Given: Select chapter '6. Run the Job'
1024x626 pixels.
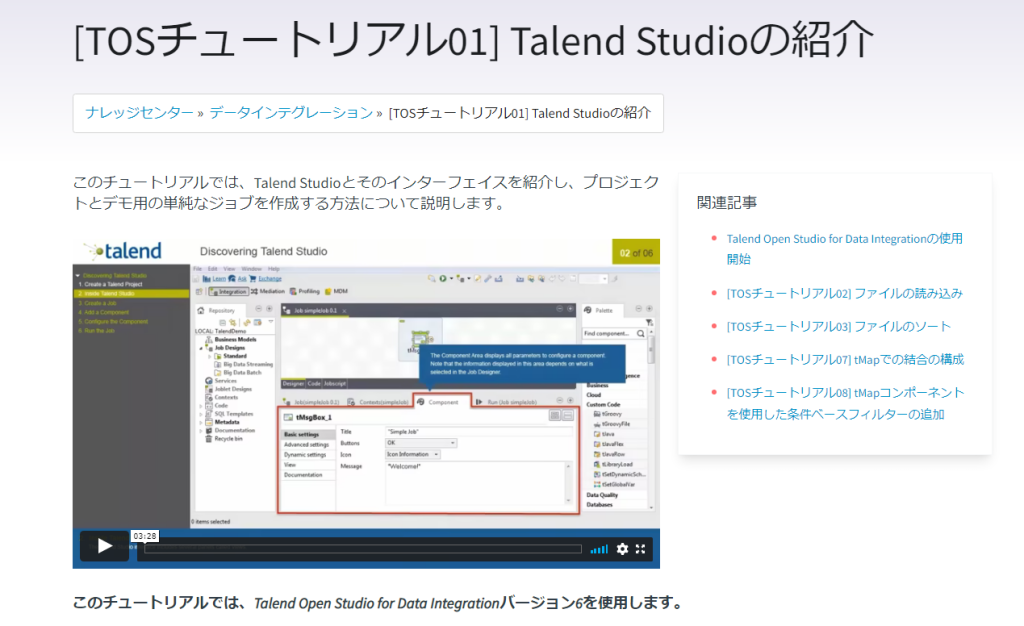Looking at the screenshot, I should 96,330.
